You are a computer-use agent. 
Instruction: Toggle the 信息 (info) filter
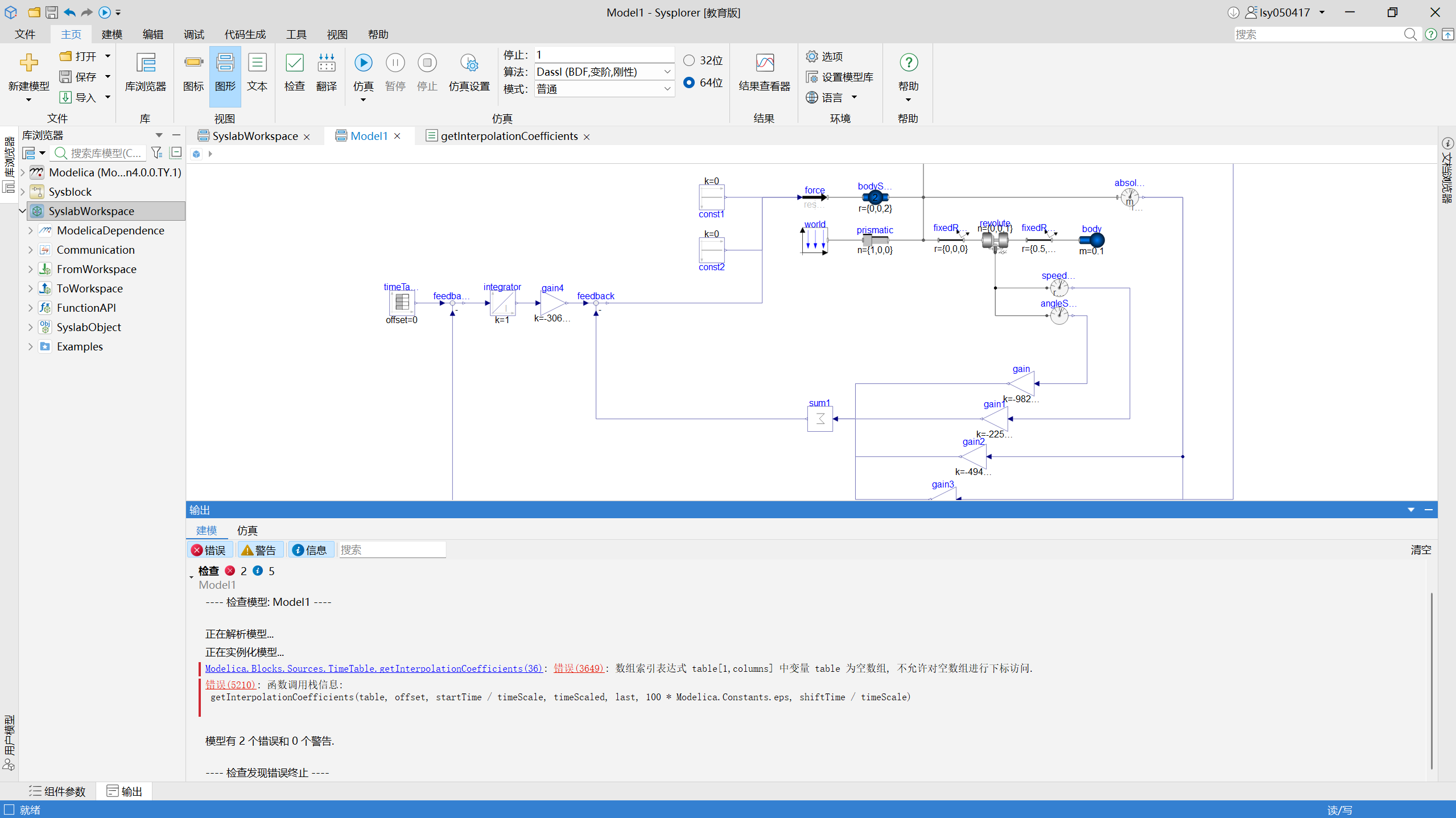click(310, 550)
